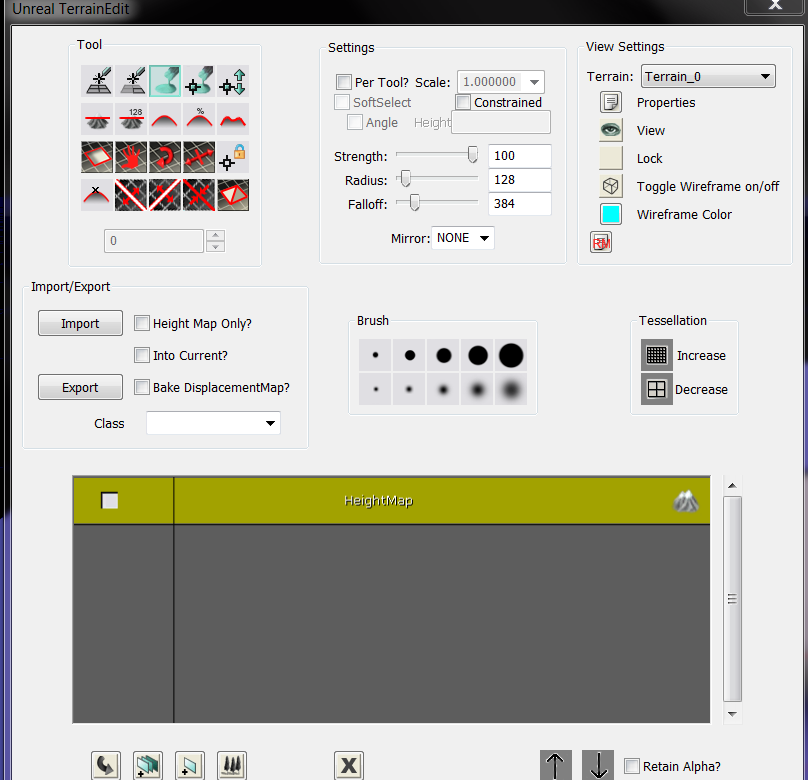Select the Smooth tool with plain red arc

click(165, 119)
